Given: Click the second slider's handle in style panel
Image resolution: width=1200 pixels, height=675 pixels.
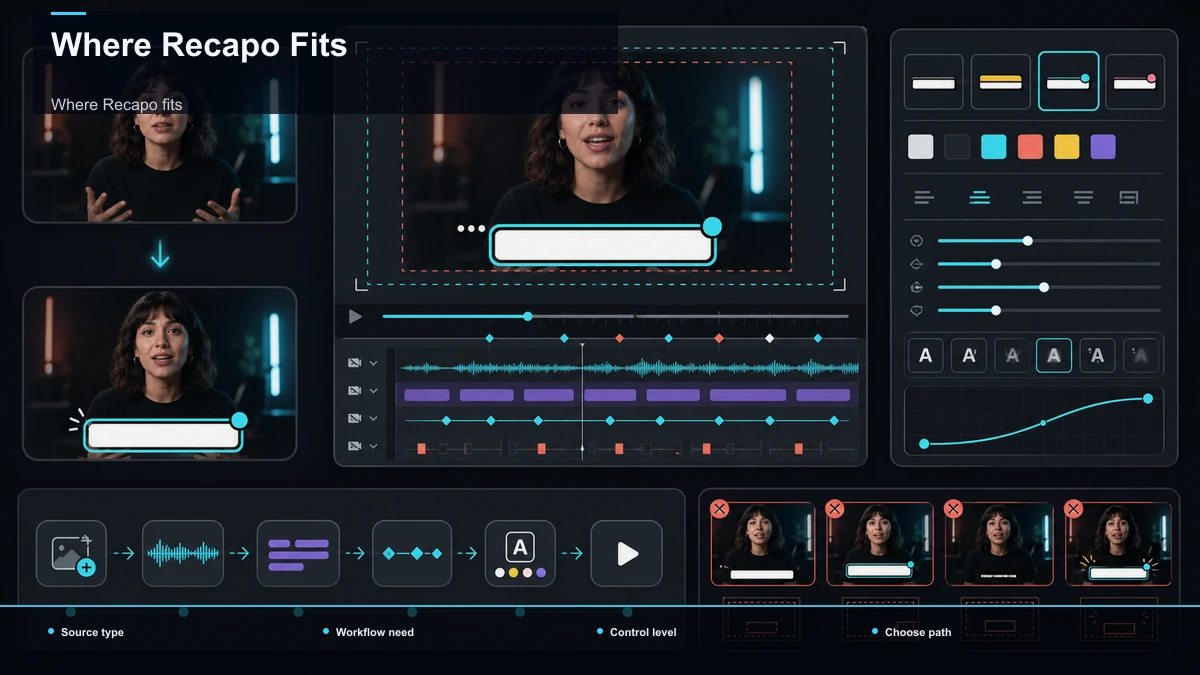Looking at the screenshot, I should (996, 264).
